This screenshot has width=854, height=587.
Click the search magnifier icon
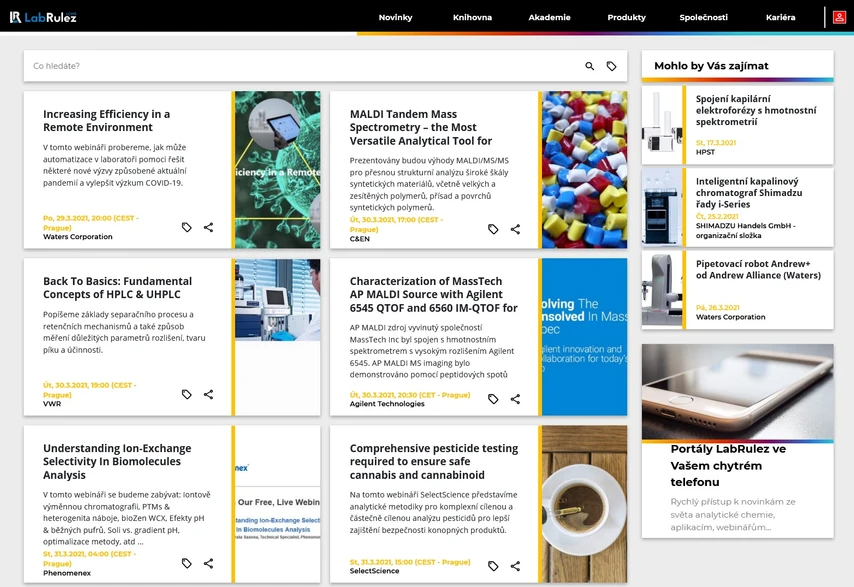589,66
